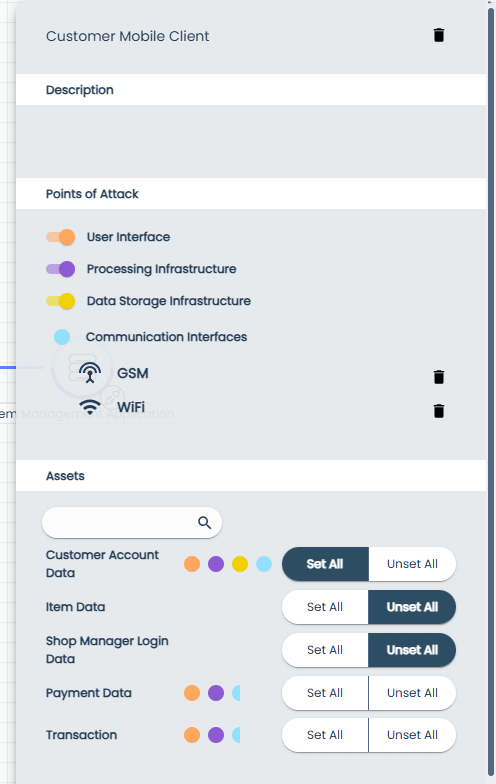The height and width of the screenshot is (784, 496).
Task: Click the Description section header
Action: pos(251,90)
